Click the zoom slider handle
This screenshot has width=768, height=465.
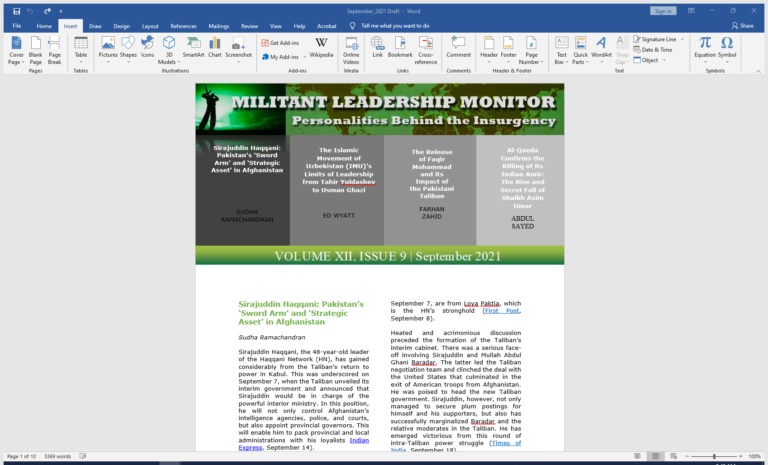[x=714, y=456]
